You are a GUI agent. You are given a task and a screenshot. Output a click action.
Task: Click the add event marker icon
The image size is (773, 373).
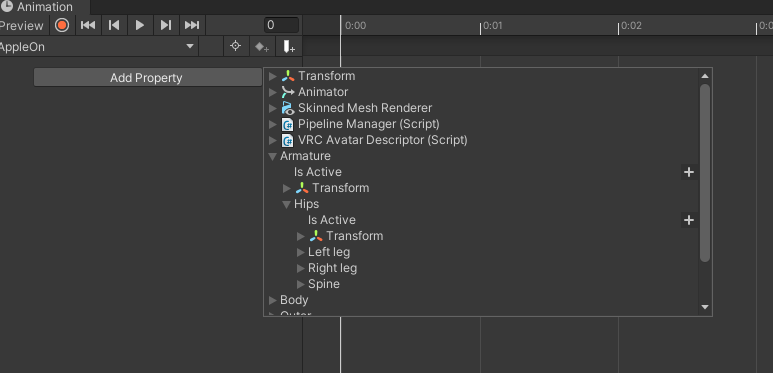[x=288, y=46]
